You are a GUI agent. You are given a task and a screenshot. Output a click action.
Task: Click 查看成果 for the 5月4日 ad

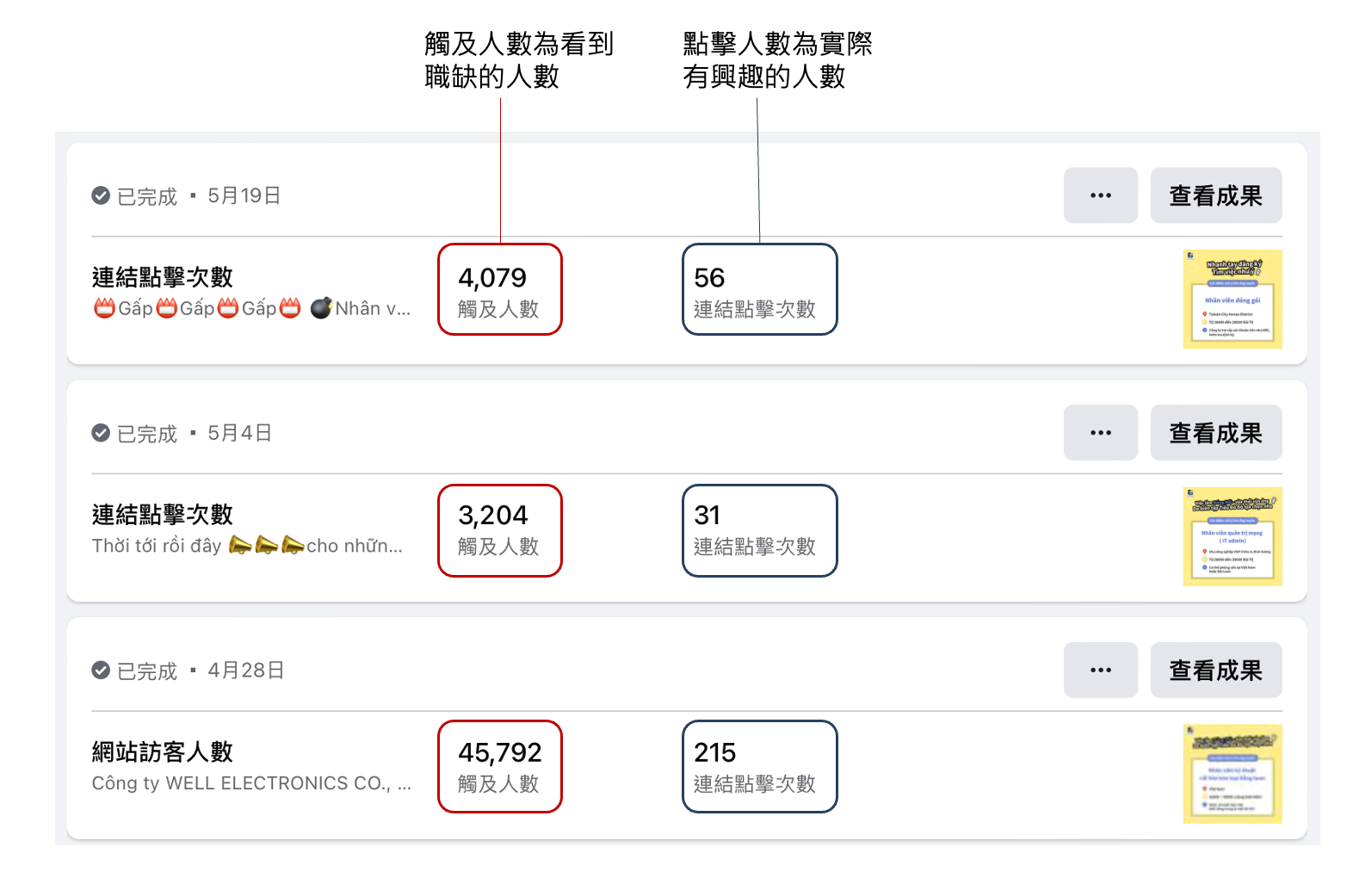point(1215,433)
